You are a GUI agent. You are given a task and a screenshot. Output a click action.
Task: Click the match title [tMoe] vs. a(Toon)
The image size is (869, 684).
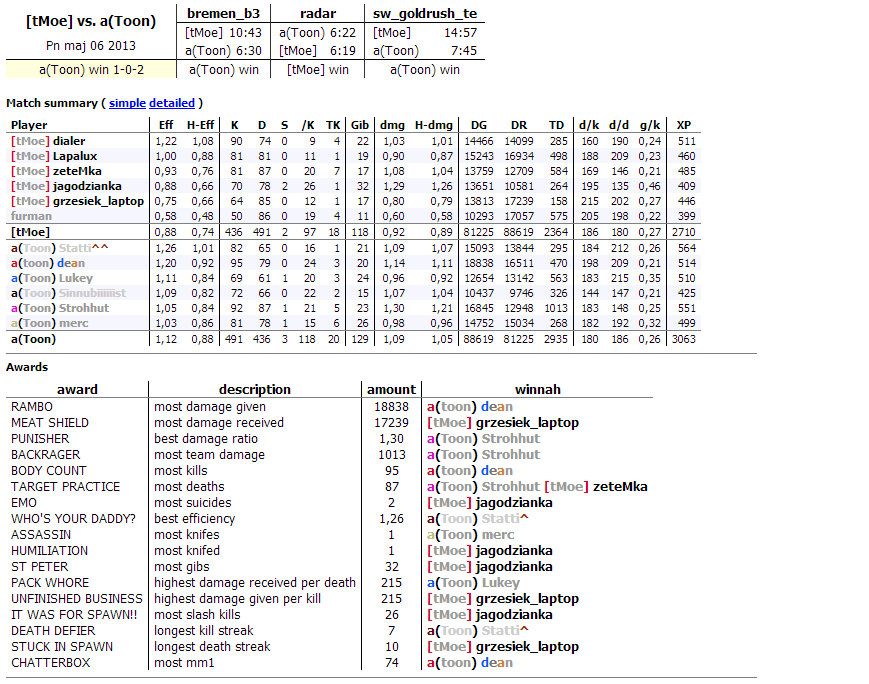90,21
